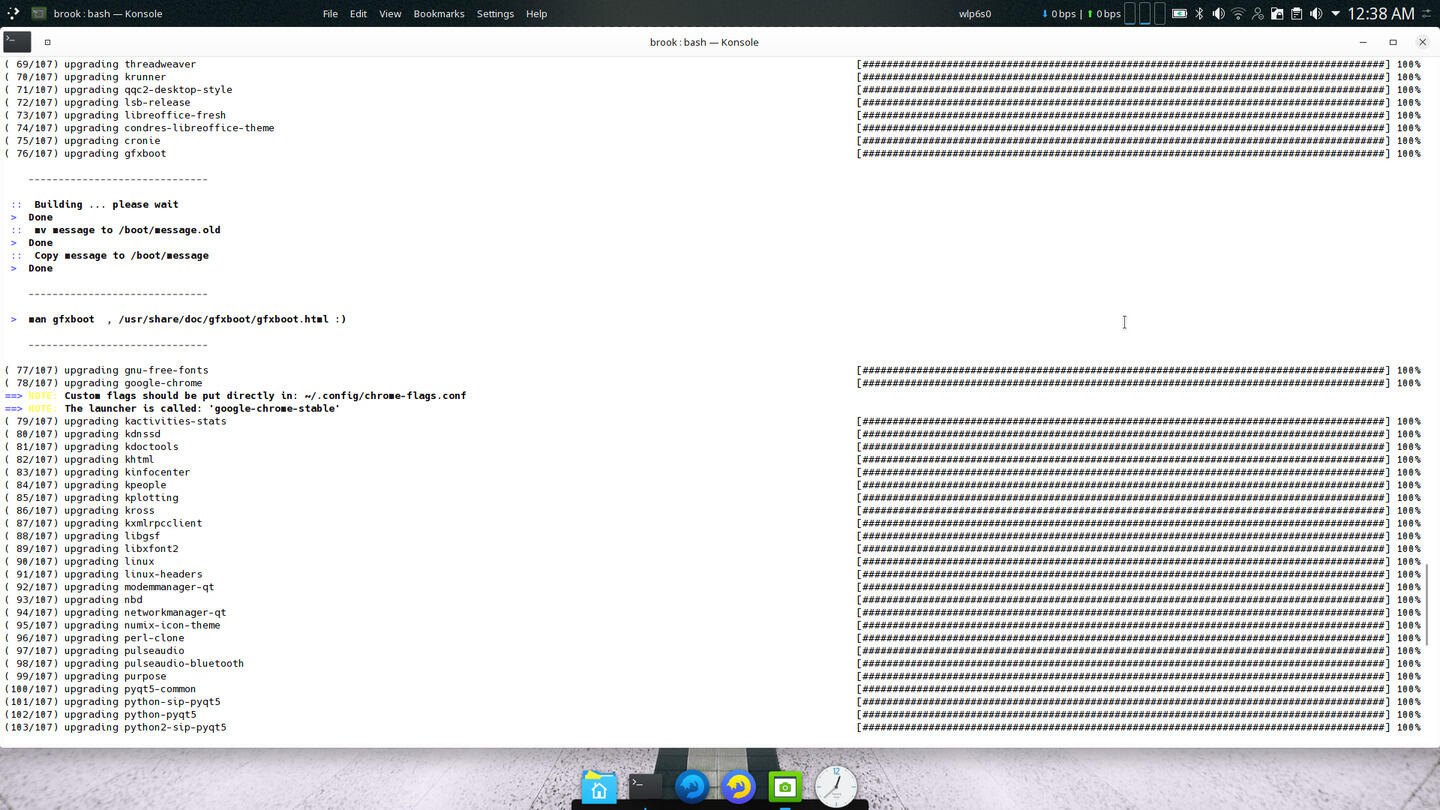The width and height of the screenshot is (1440, 810).
Task: Click the analog clock dock icon
Action: click(x=835, y=787)
